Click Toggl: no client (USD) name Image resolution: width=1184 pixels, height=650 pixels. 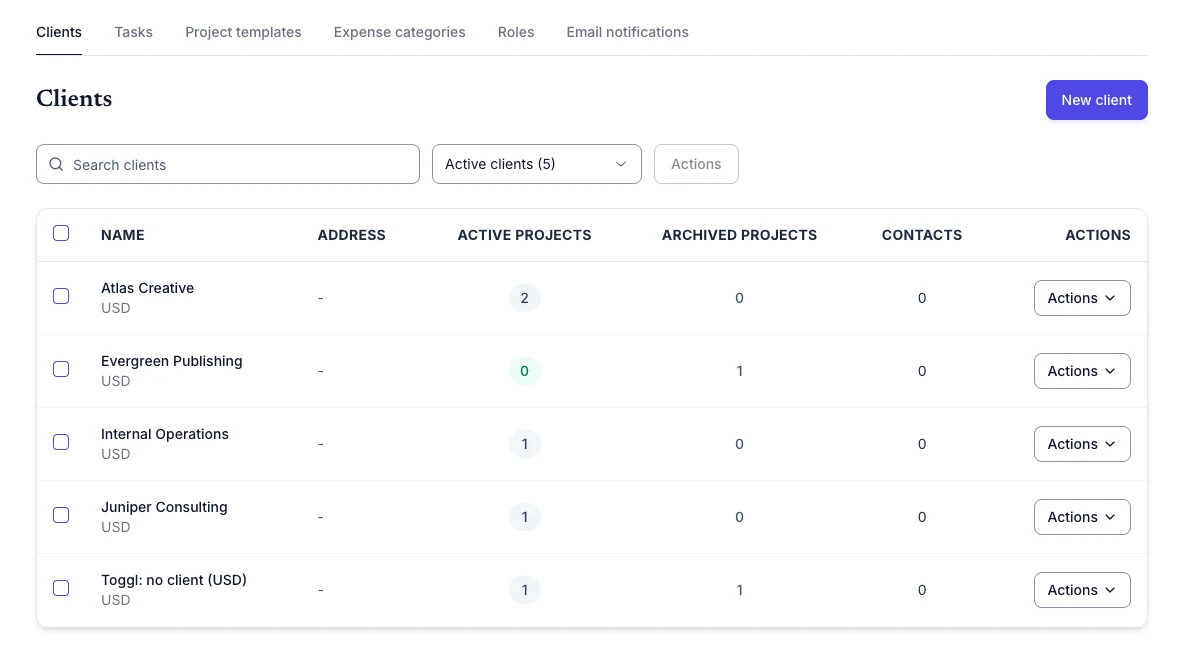pos(174,580)
